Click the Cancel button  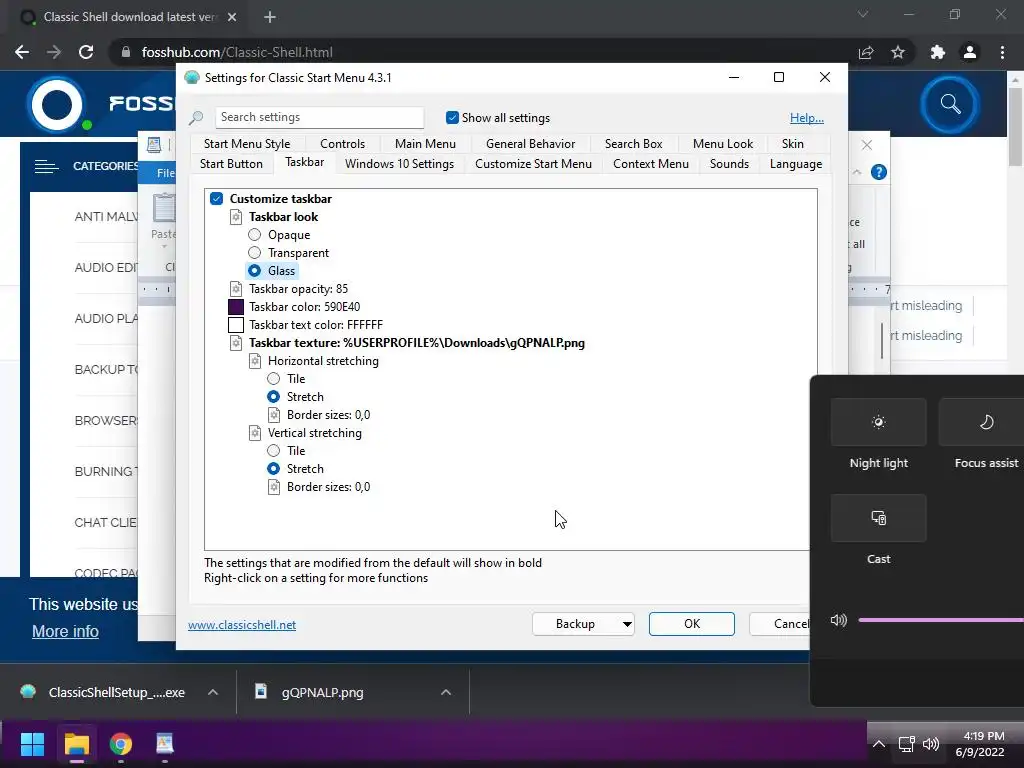coord(780,624)
